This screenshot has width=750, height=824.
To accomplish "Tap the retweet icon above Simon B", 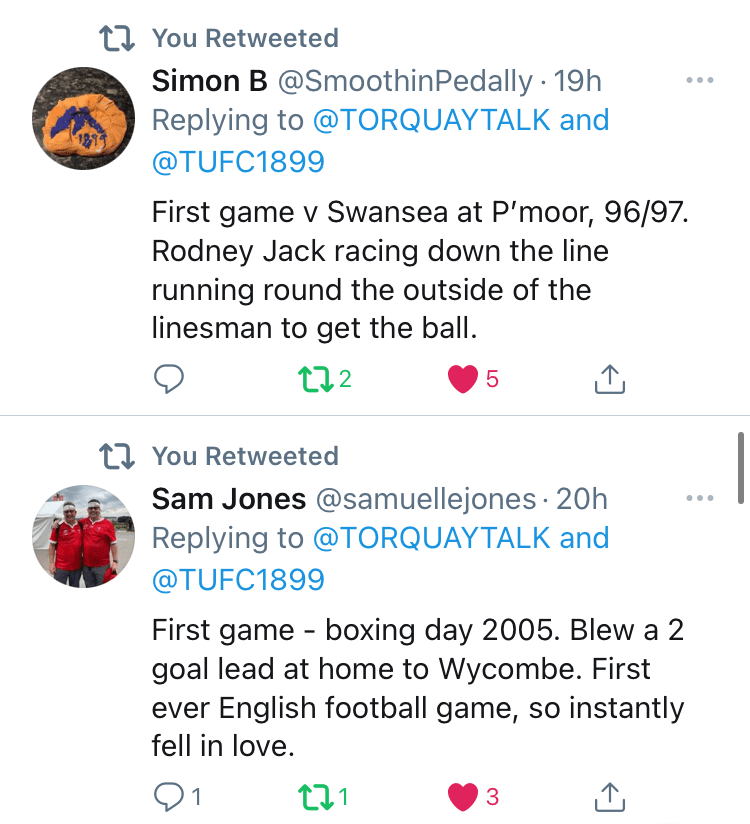I will pos(117,38).
